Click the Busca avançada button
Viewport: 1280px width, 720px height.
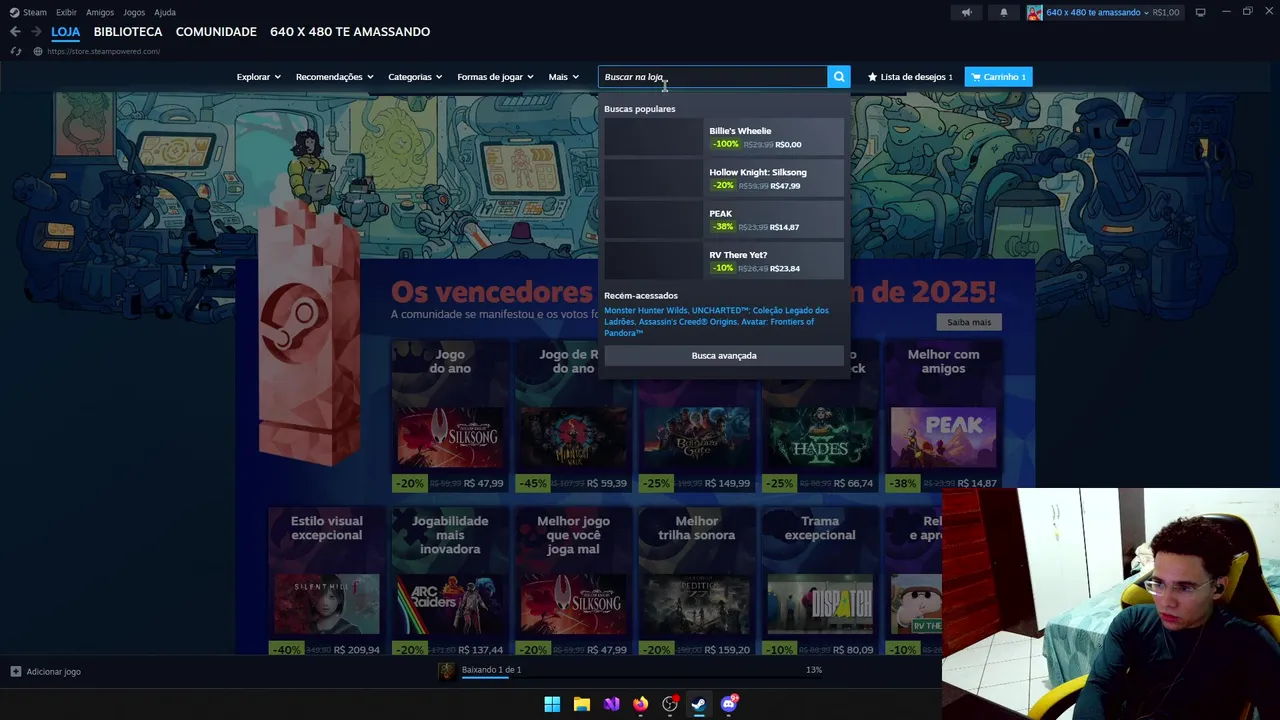tap(724, 356)
